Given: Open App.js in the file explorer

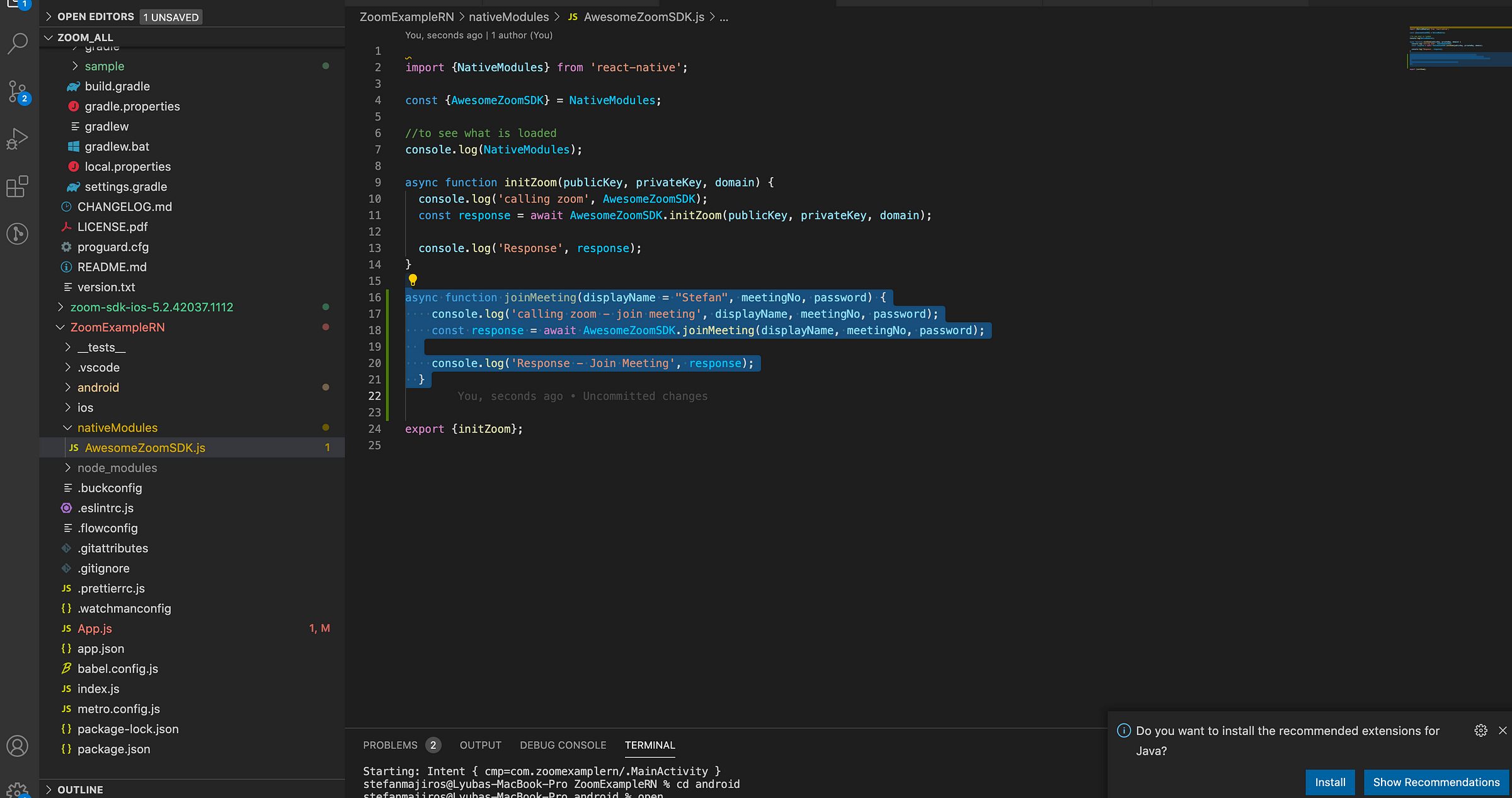Looking at the screenshot, I should pos(94,628).
